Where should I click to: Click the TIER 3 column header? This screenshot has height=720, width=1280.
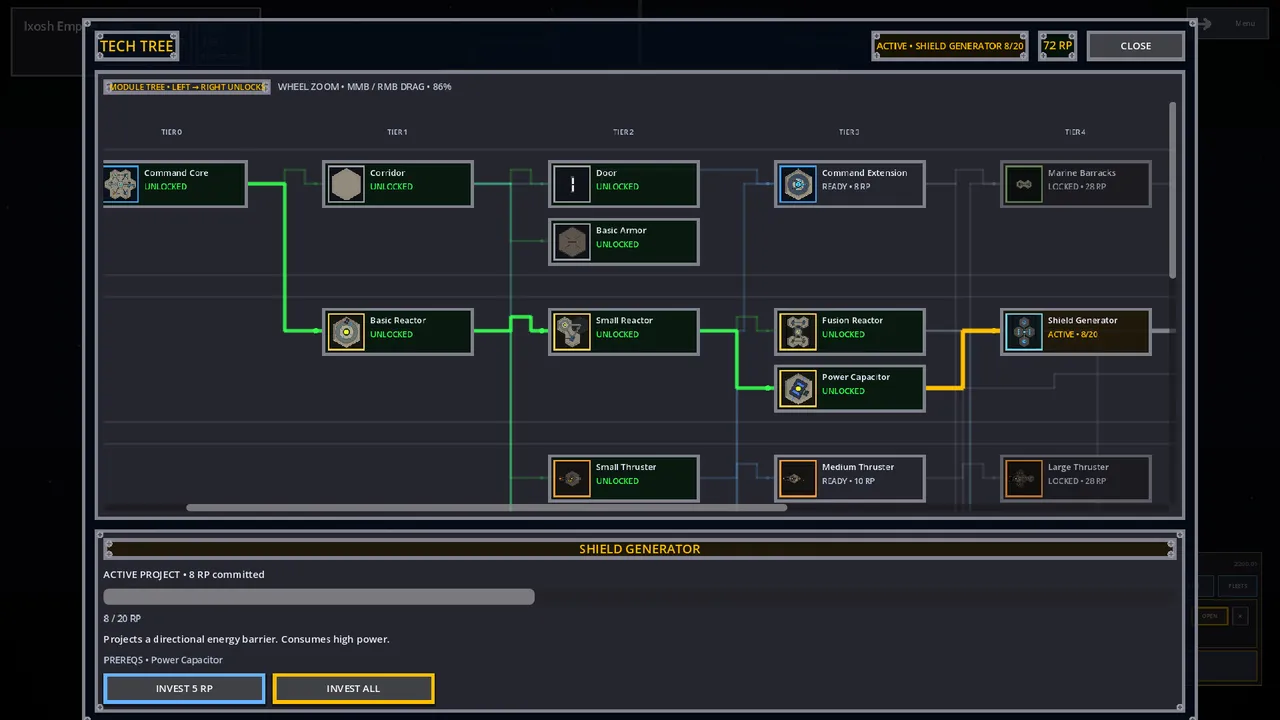849,132
